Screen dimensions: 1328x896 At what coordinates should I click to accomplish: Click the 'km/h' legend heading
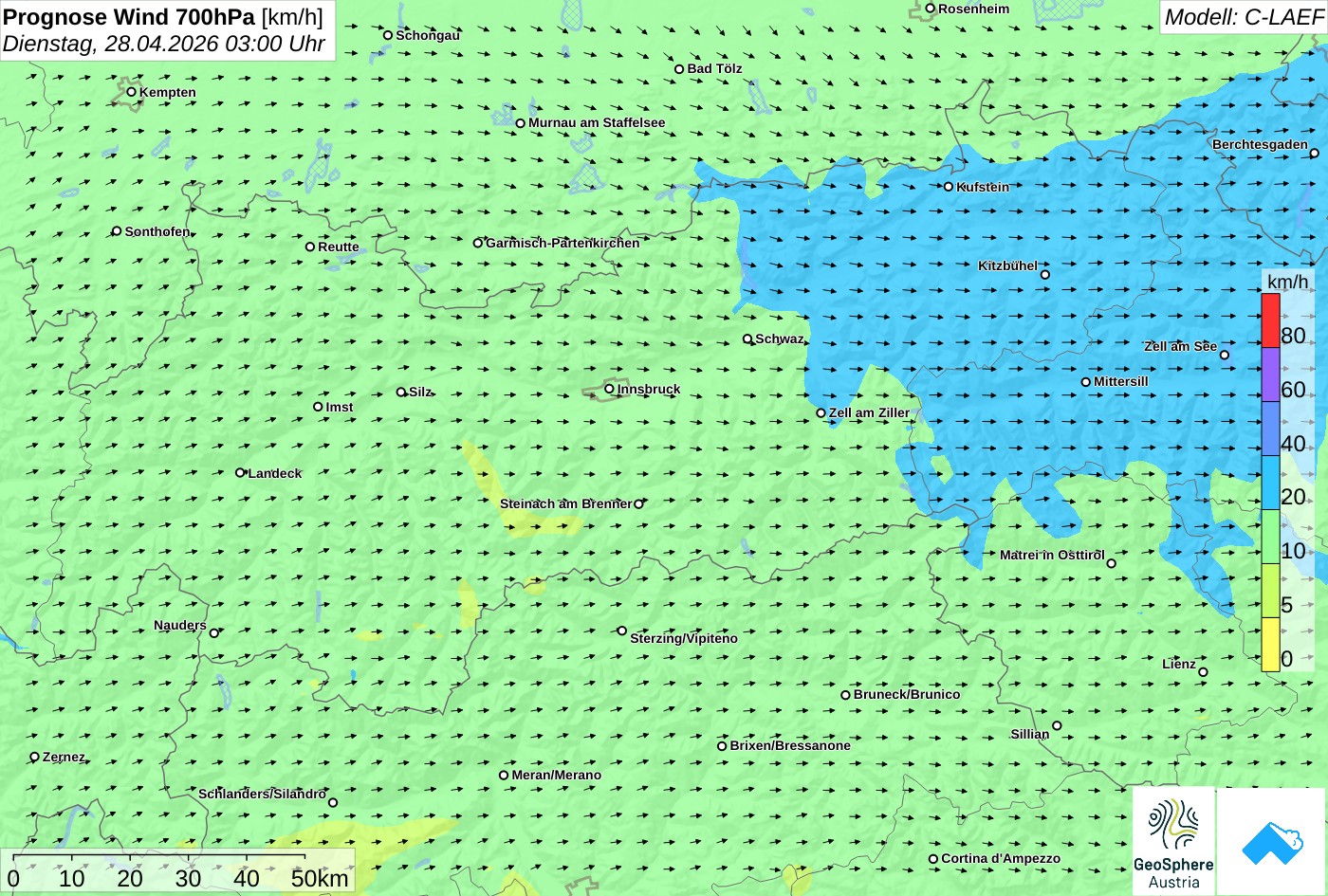click(x=1287, y=282)
